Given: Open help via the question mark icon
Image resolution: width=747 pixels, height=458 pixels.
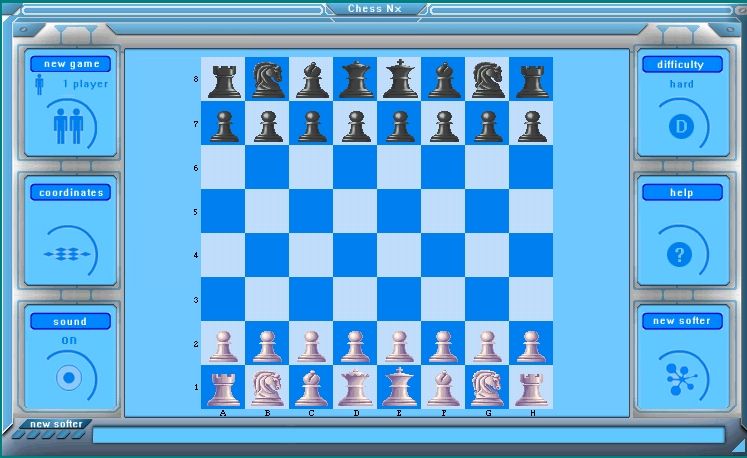Looking at the screenshot, I should (680, 254).
